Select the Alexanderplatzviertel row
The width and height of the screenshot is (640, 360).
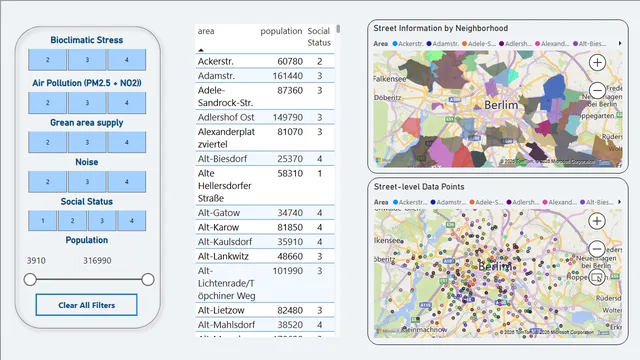click(x=265, y=138)
